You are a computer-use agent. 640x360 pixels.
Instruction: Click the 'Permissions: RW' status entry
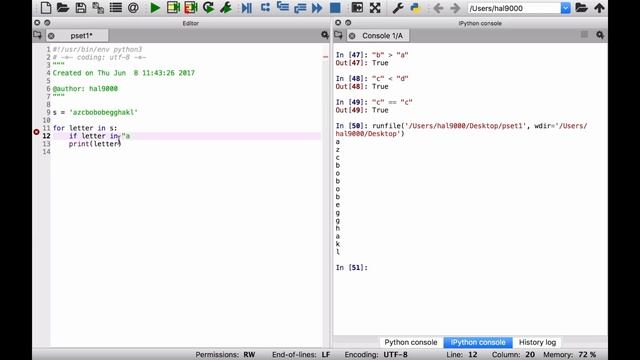tap(225, 354)
